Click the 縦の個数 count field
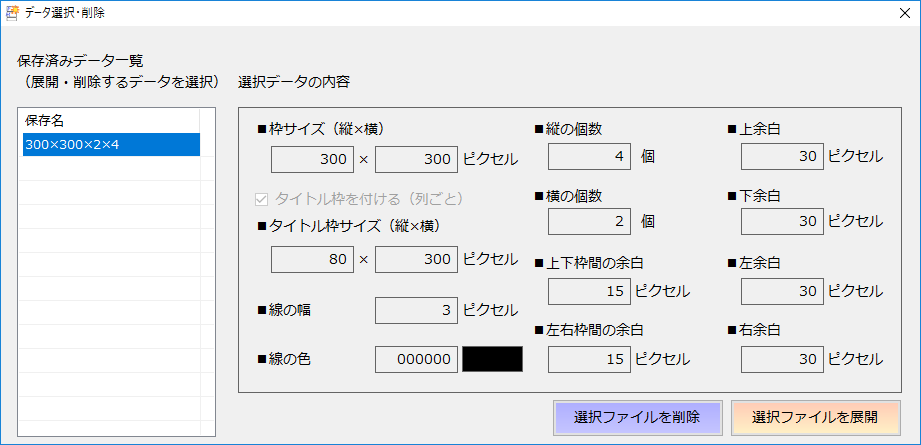This screenshot has width=921, height=445. [x=590, y=157]
